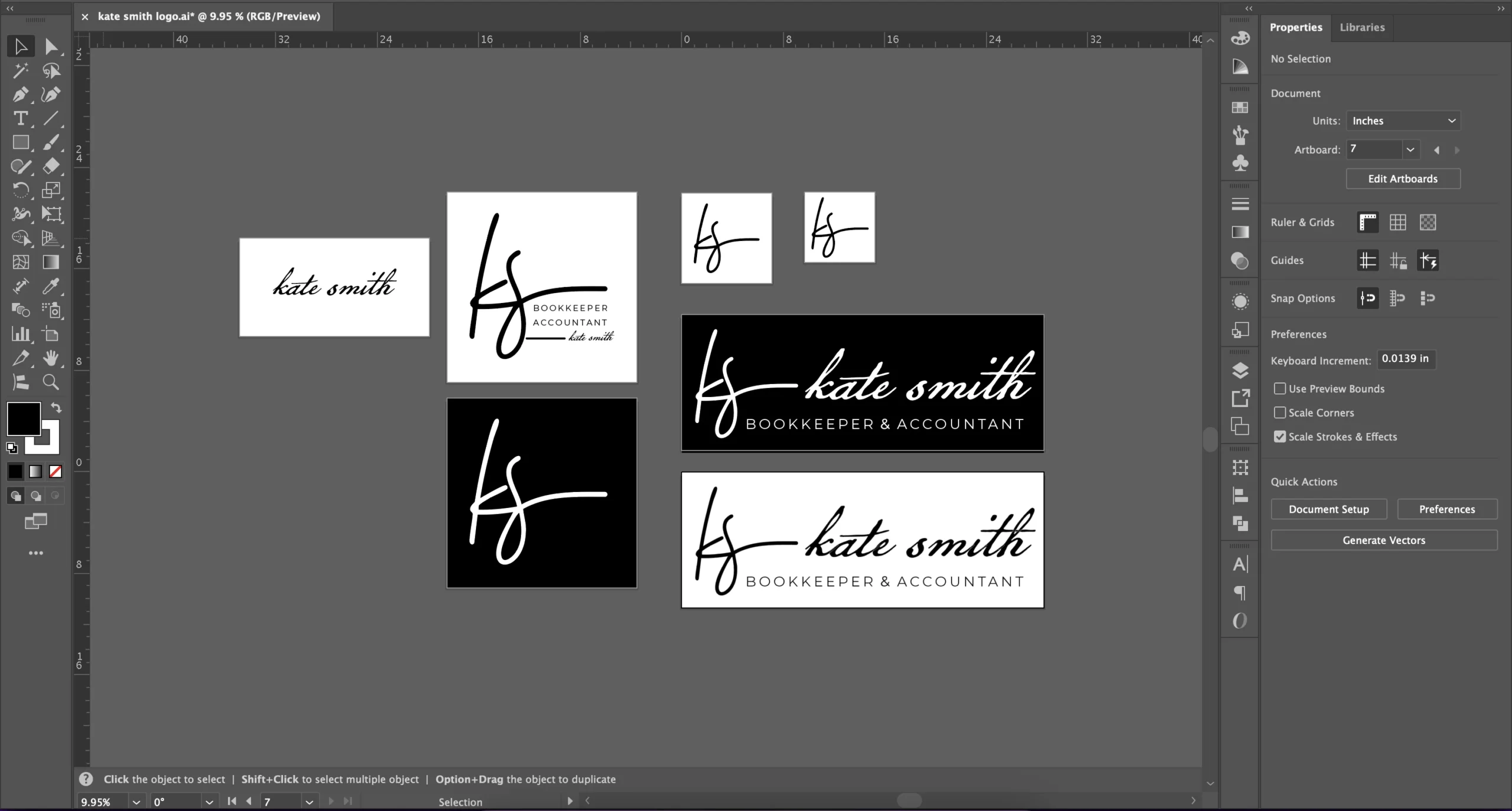The image size is (1512, 811).
Task: Click the Edit Artboards button
Action: (1403, 179)
